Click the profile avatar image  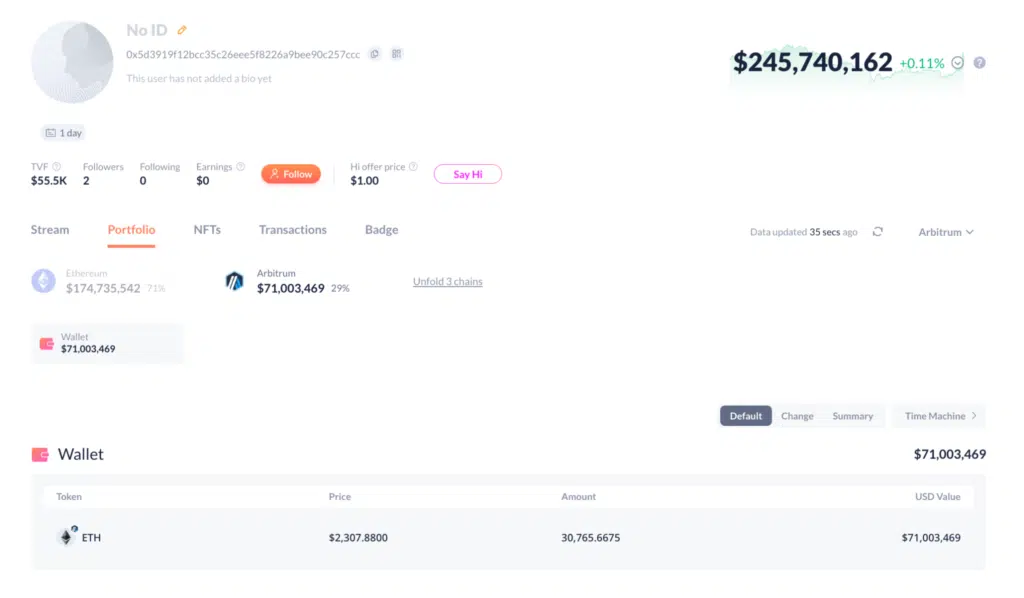coord(71,62)
